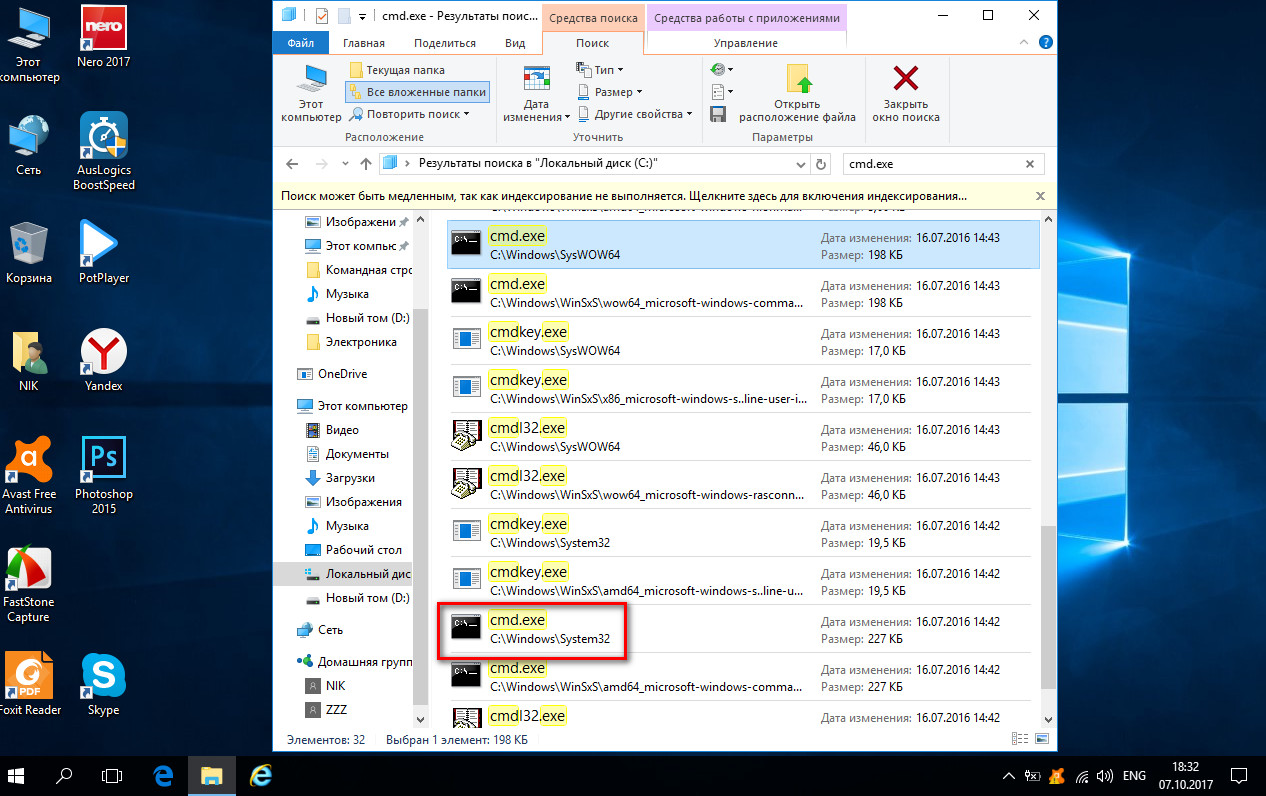Open Microsoft Edge from the taskbar
This screenshot has height=796, width=1266.
163,775
